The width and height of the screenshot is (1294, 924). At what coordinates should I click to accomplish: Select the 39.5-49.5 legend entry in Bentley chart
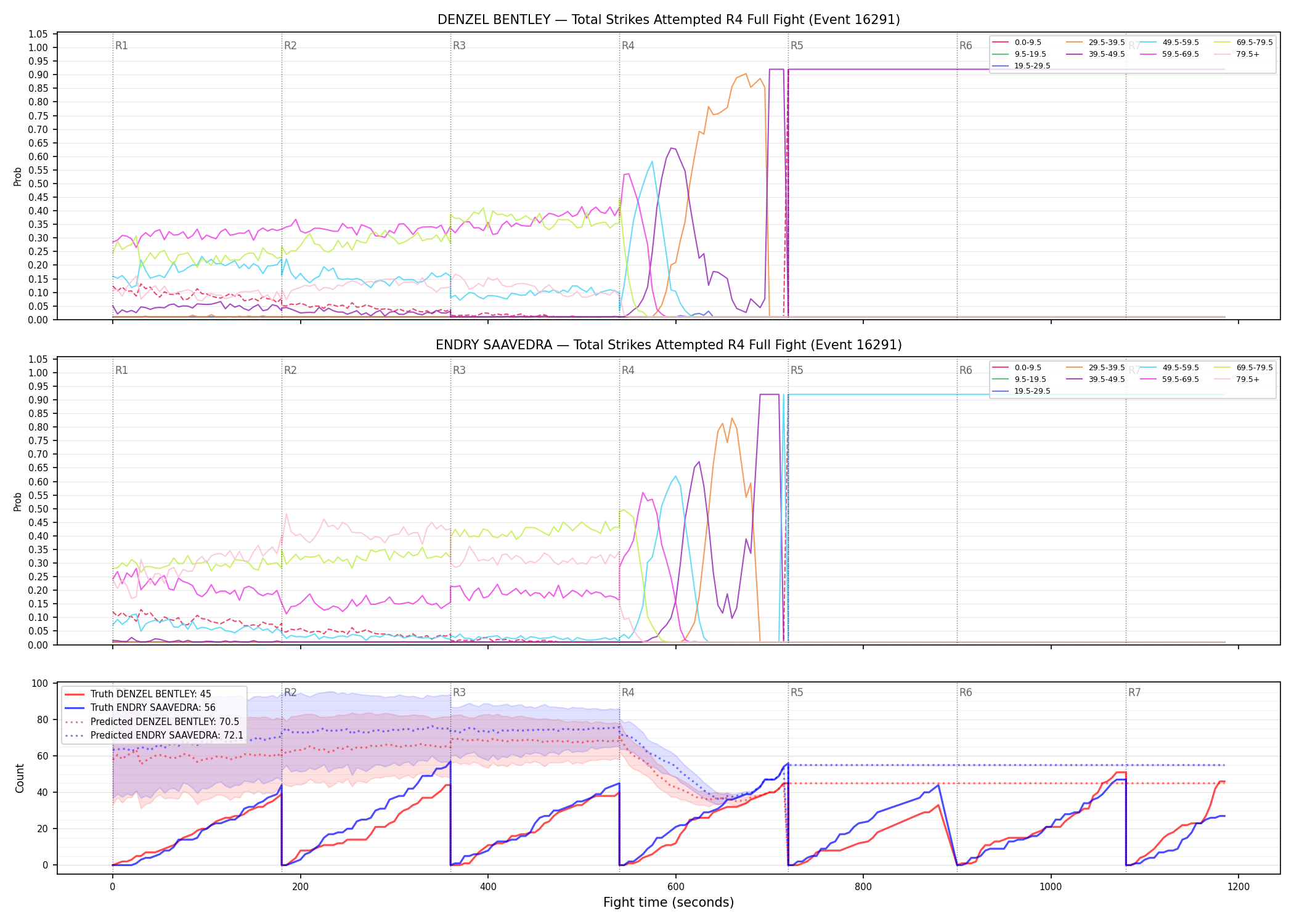1096,54
